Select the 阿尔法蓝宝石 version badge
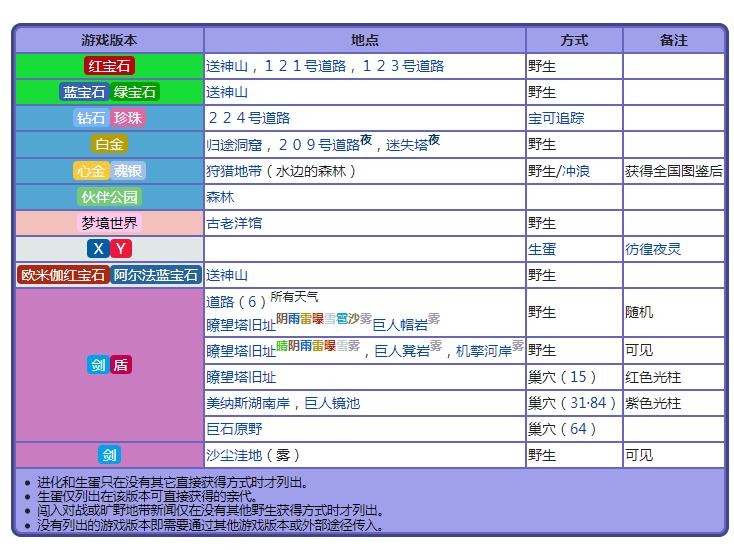The image size is (734, 550). pyautogui.click(x=156, y=275)
